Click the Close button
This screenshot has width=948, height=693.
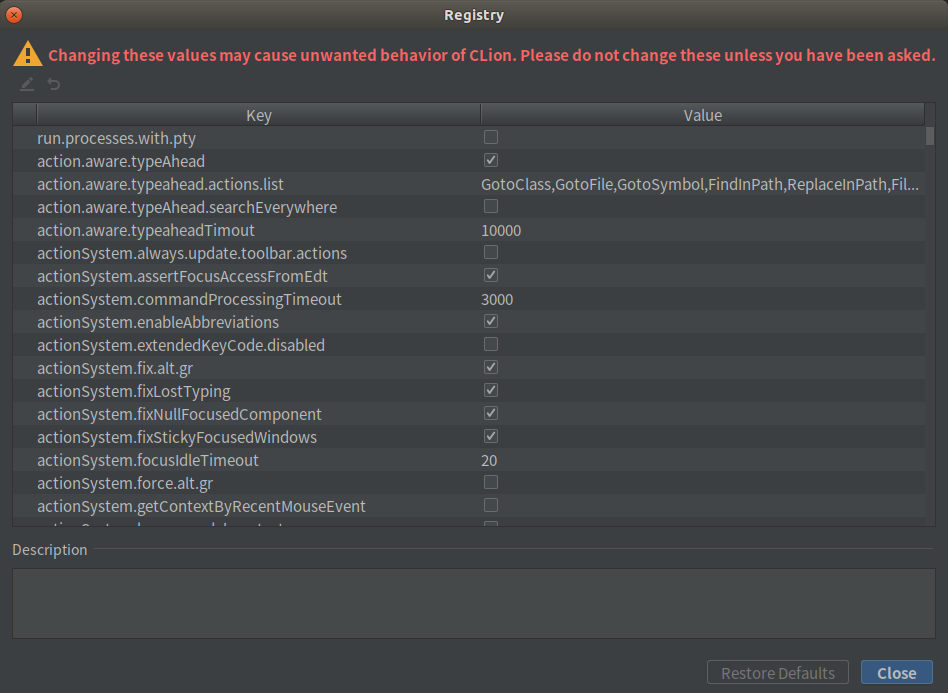[896, 672]
